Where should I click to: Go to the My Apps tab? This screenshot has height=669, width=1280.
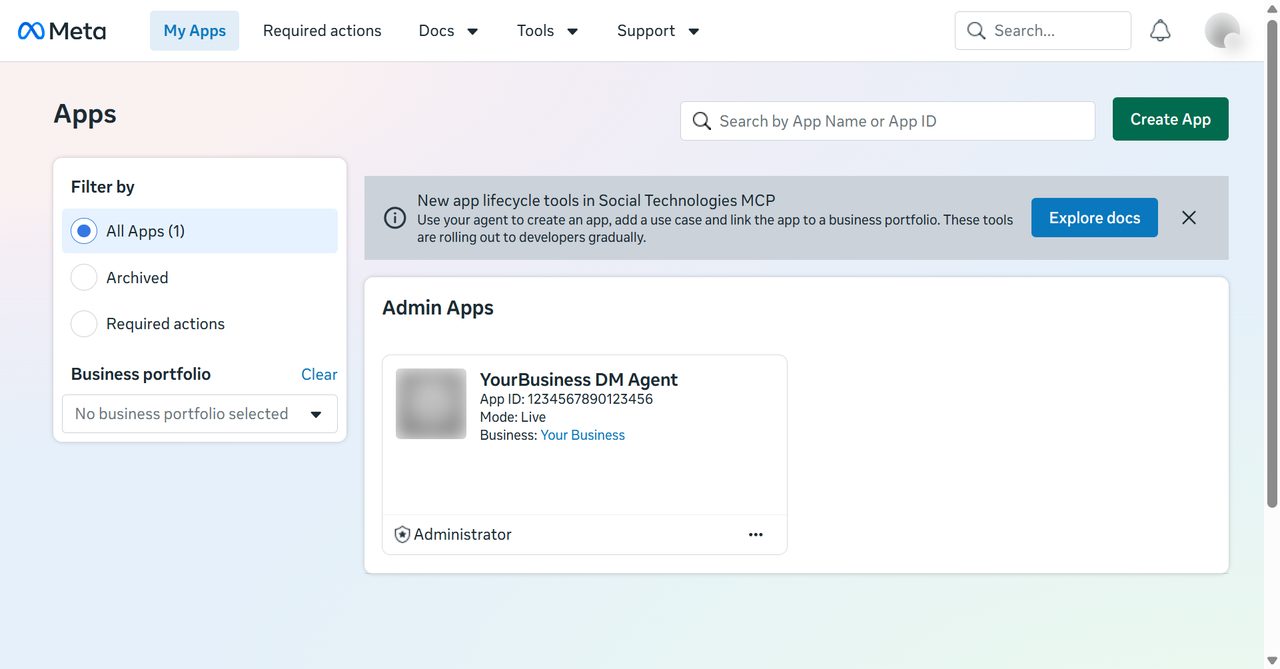(x=195, y=31)
